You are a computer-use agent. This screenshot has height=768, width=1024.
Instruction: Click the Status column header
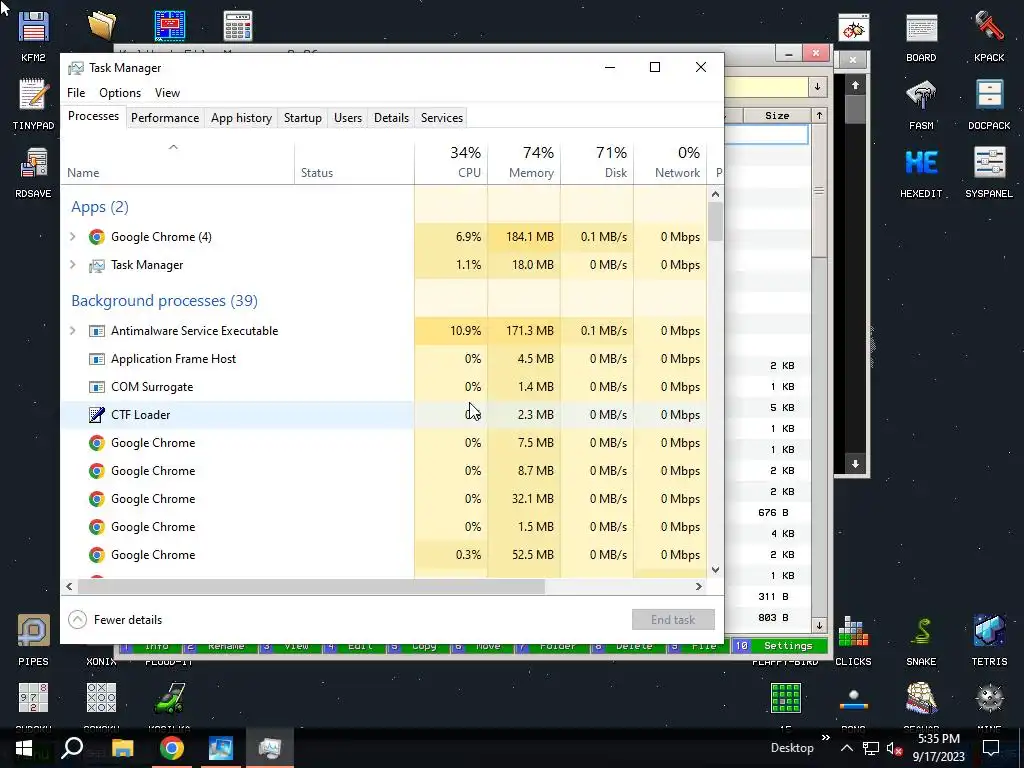[x=354, y=162]
